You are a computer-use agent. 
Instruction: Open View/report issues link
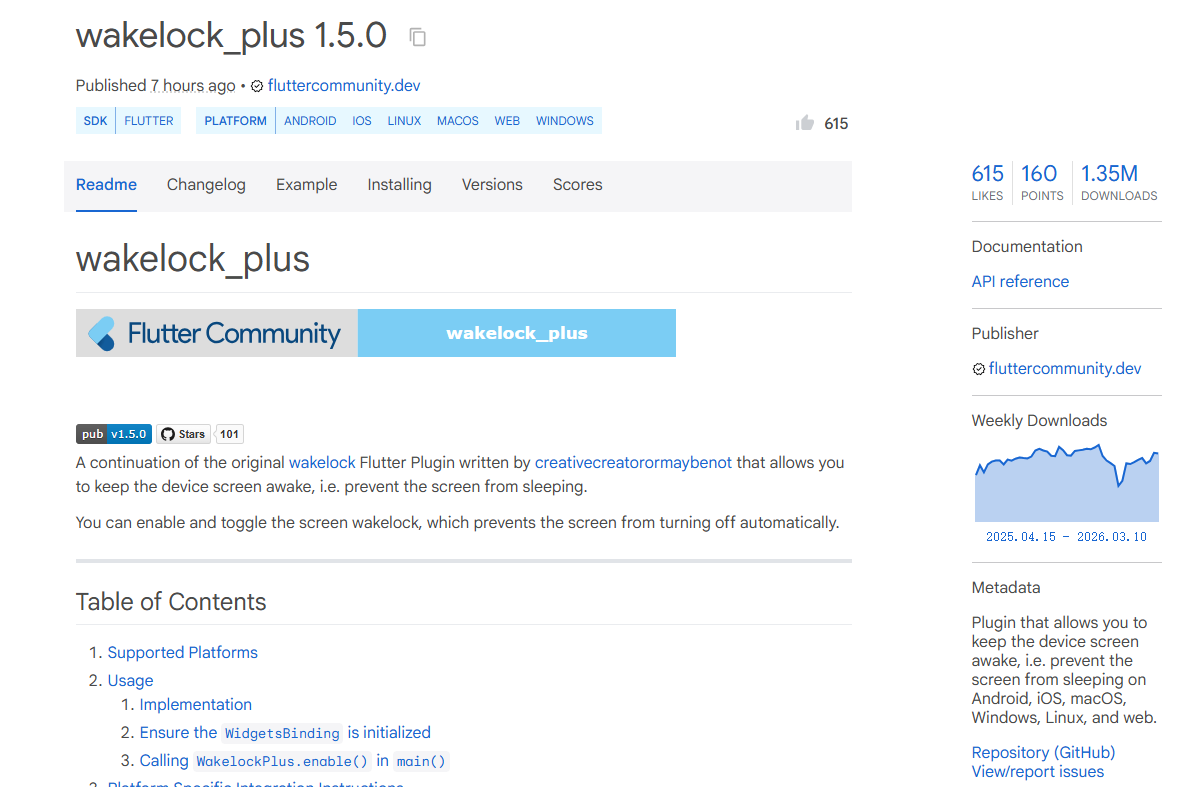click(x=1037, y=772)
